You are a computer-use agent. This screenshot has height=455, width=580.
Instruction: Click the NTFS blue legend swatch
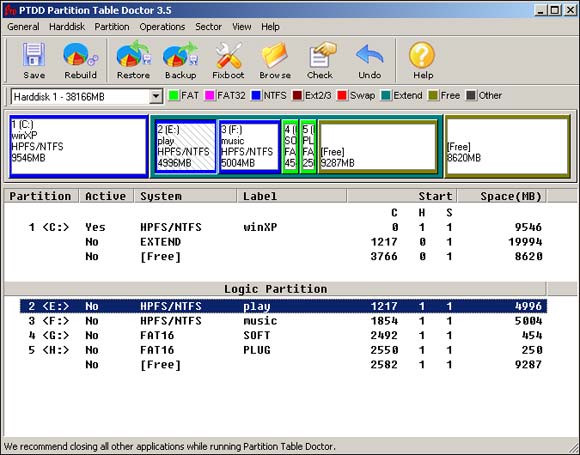pyautogui.click(x=256, y=96)
